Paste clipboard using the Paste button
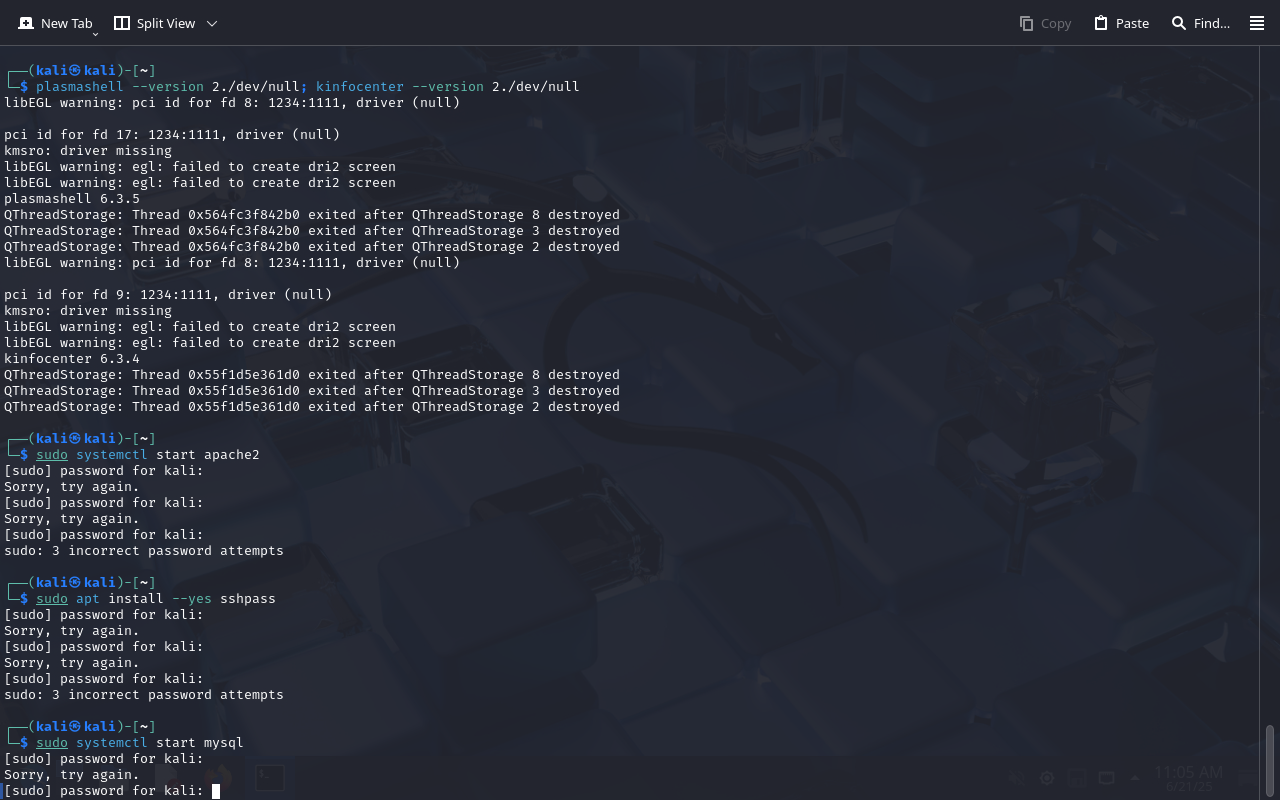This screenshot has height=800, width=1280. click(1121, 23)
